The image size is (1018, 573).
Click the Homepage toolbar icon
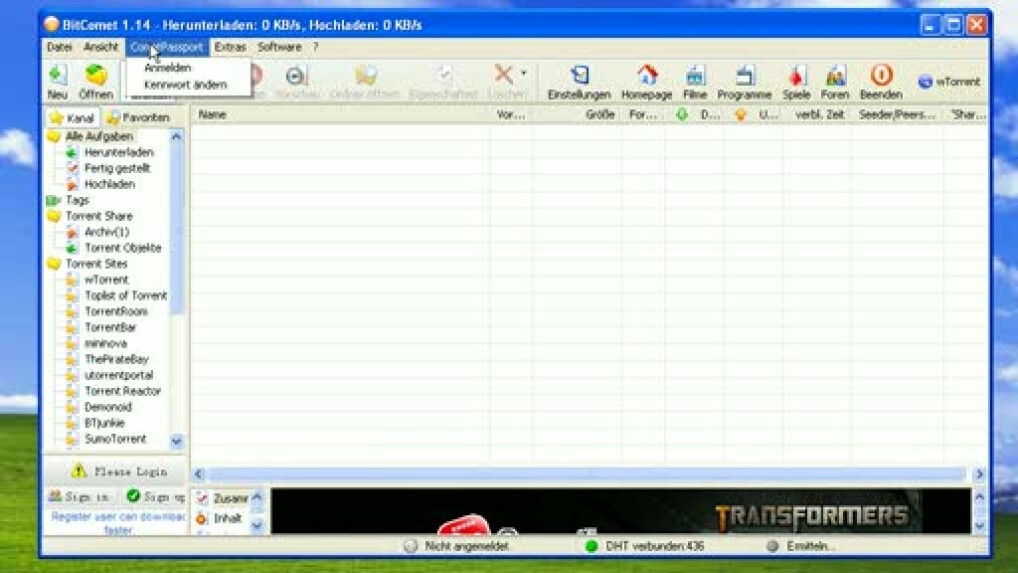click(646, 80)
